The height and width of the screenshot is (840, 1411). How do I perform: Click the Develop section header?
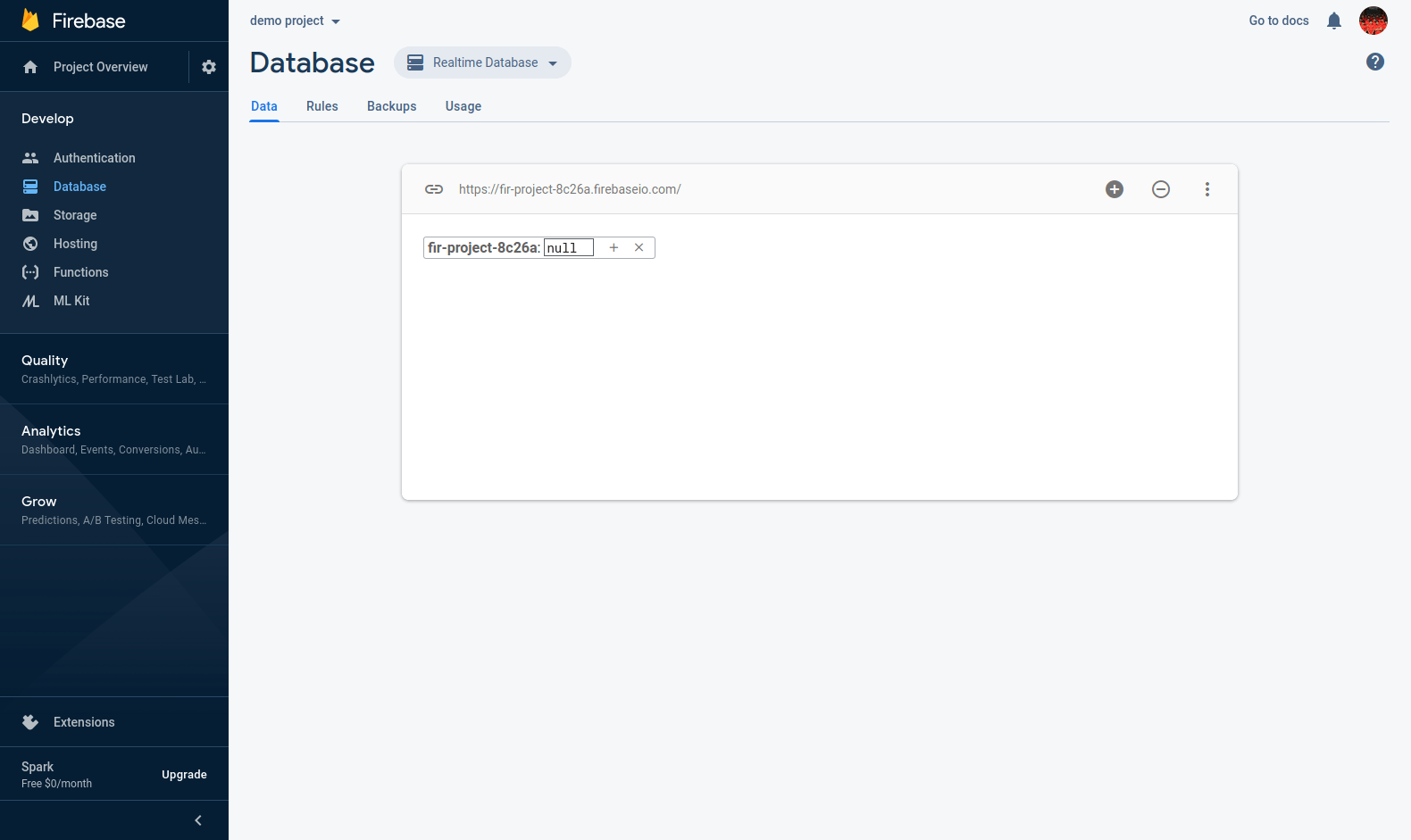[47, 119]
